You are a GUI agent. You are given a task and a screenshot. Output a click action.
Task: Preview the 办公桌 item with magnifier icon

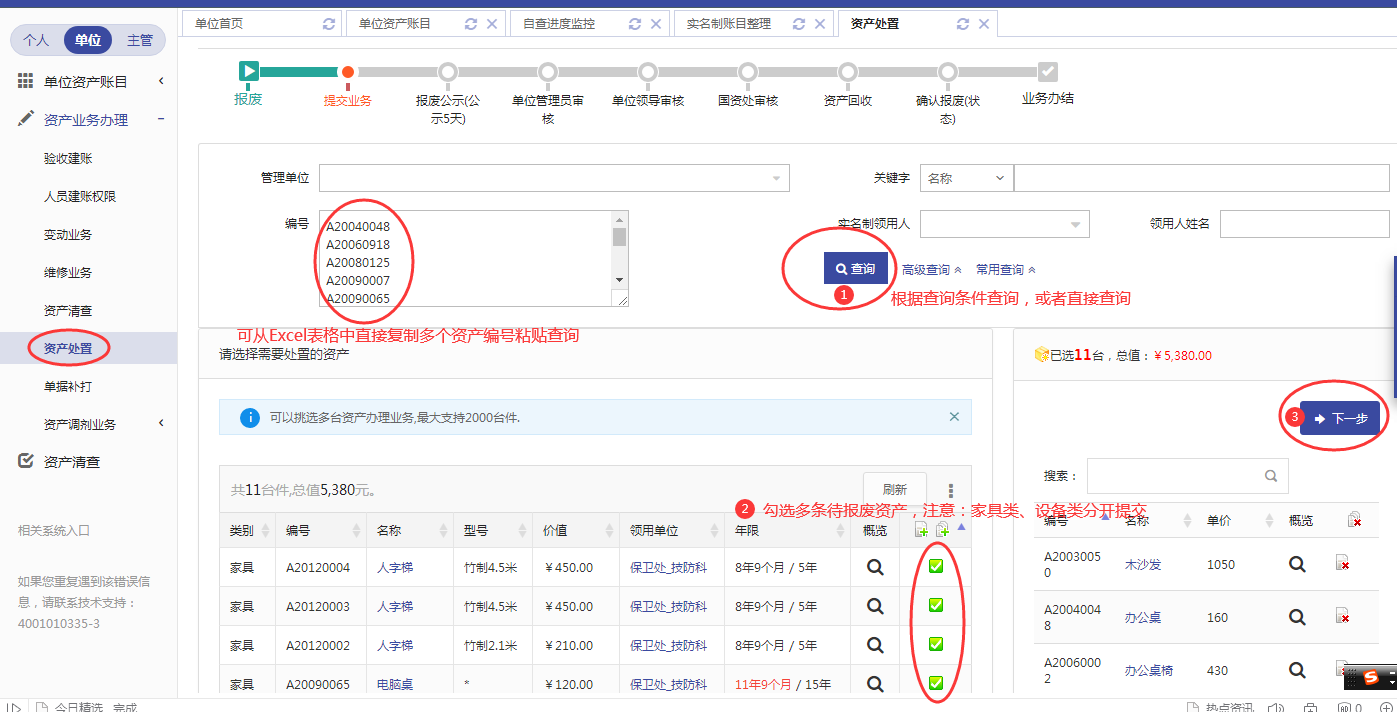1297,617
